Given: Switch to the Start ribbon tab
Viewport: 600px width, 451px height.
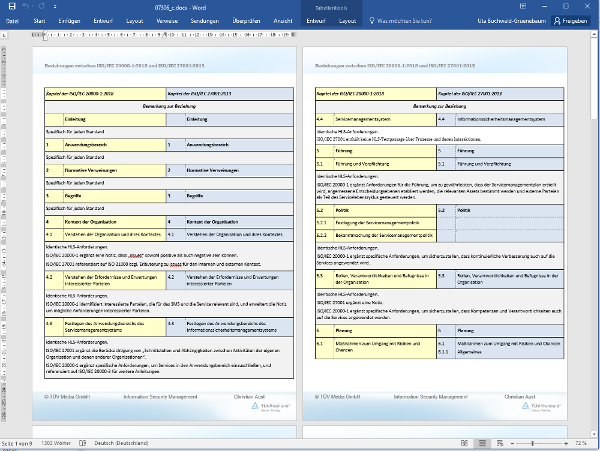Looking at the screenshot, I should point(39,21).
